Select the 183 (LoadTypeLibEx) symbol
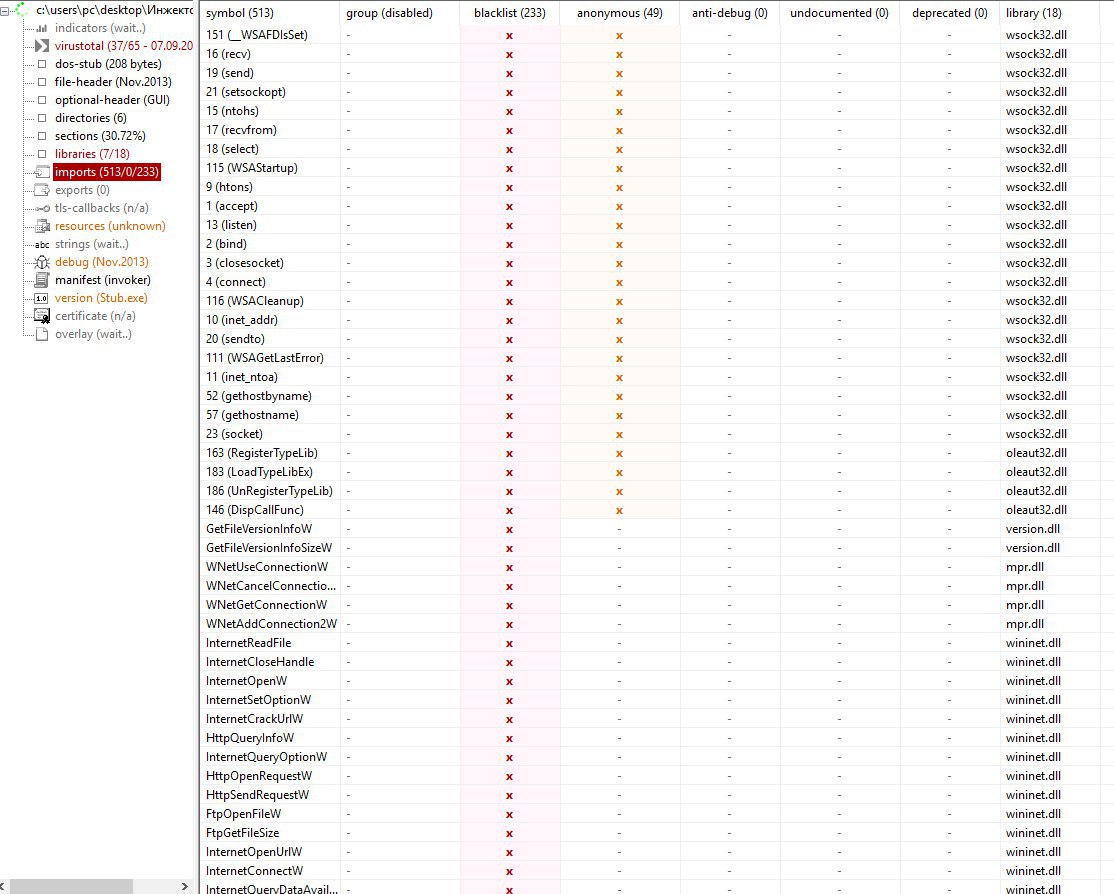 pyautogui.click(x=259, y=472)
